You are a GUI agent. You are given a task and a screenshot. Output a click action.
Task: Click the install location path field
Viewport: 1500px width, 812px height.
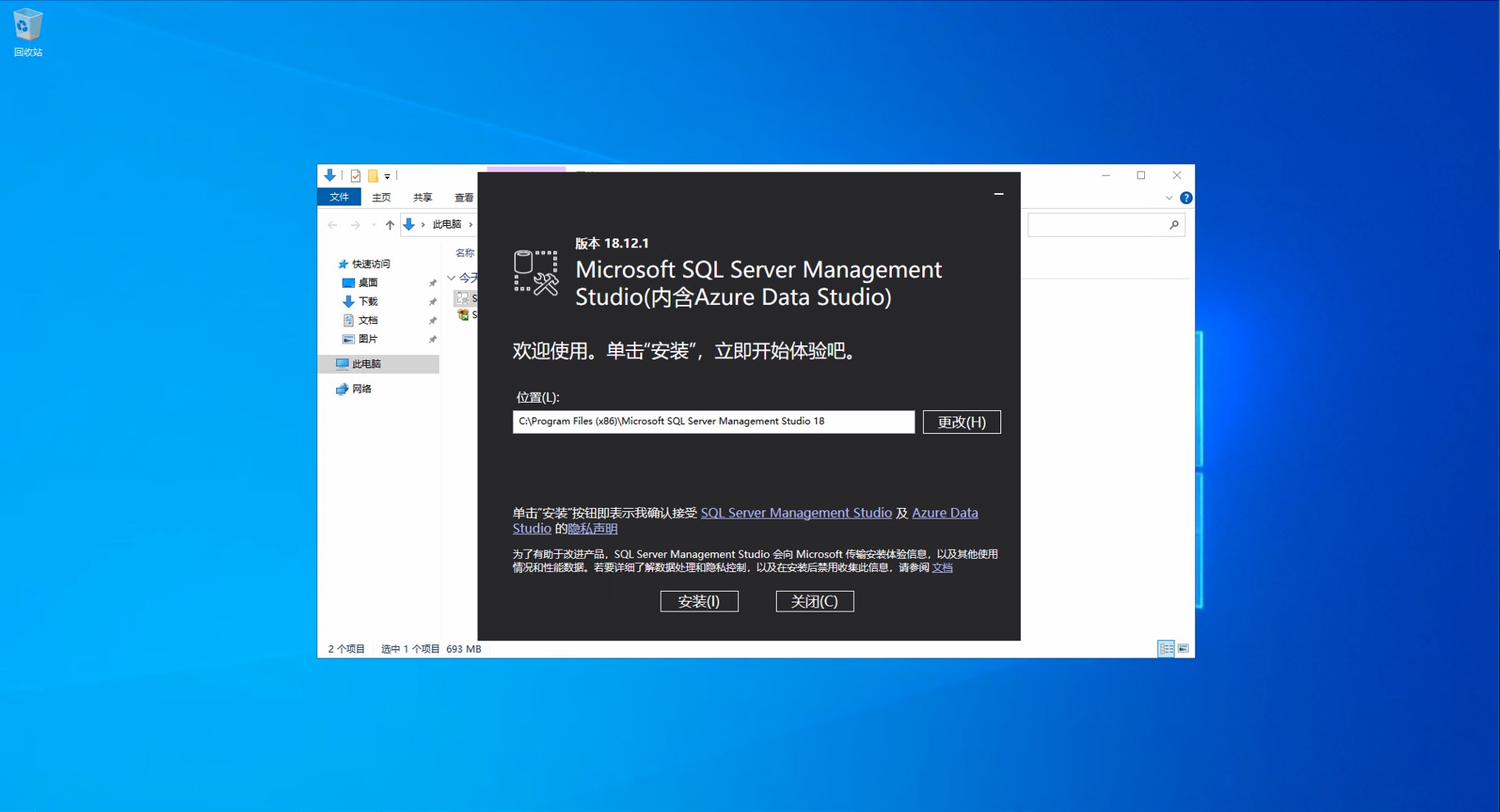point(713,422)
